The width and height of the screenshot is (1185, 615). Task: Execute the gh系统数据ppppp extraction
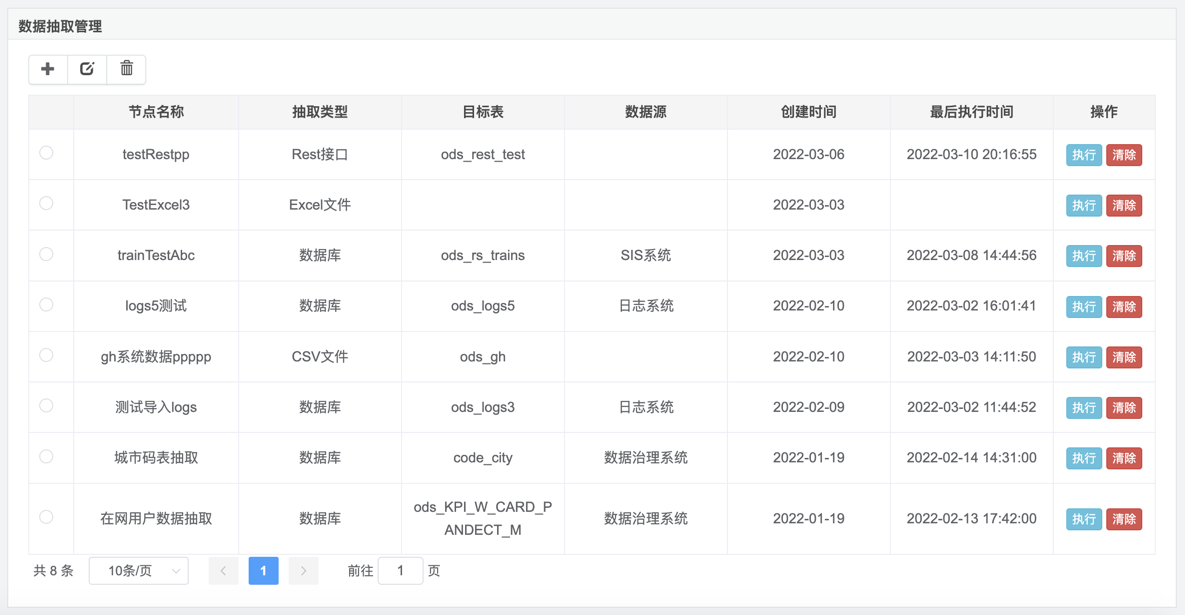point(1083,357)
